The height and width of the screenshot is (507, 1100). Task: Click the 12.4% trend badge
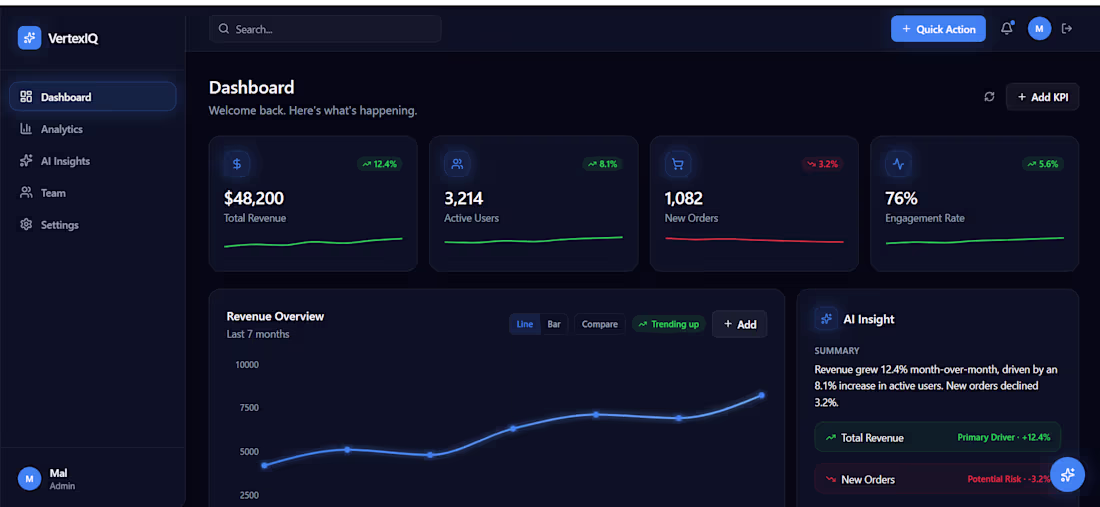pyautogui.click(x=380, y=164)
